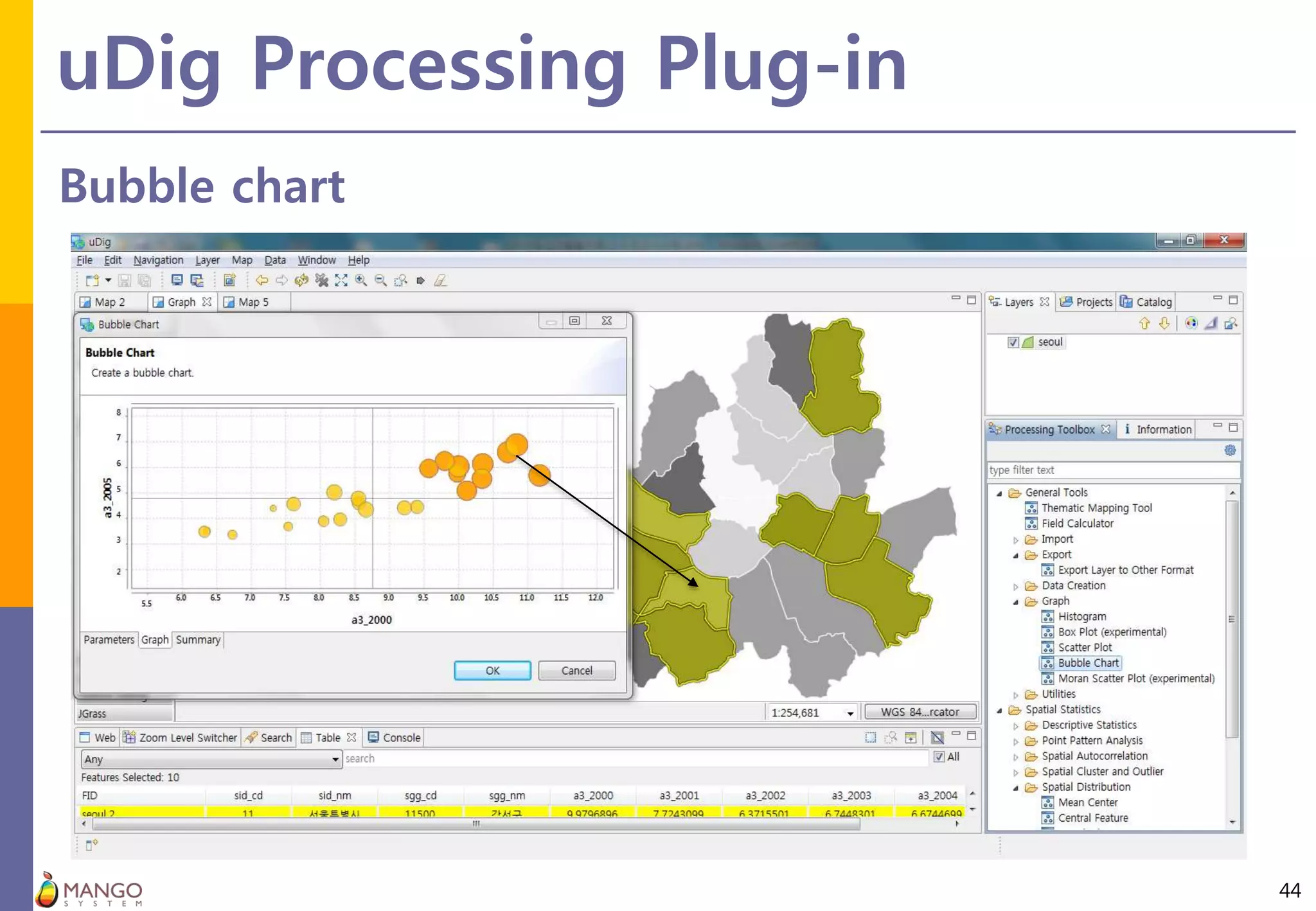This screenshot has height=911, width=1316.
Task: Expand the Descriptive Statistics folder
Action: point(1016,726)
